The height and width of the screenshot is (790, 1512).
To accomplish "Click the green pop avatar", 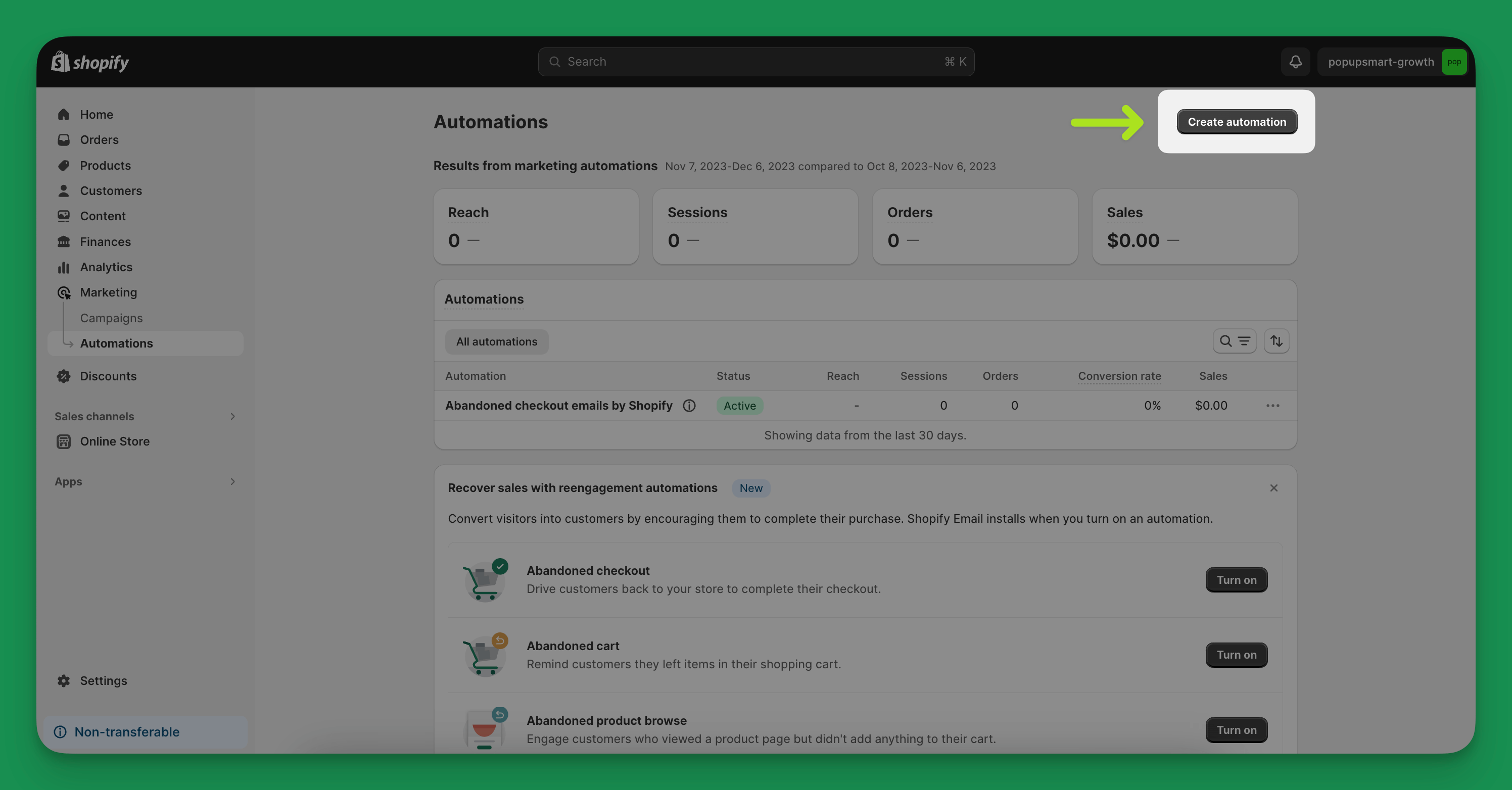I will pos(1454,62).
